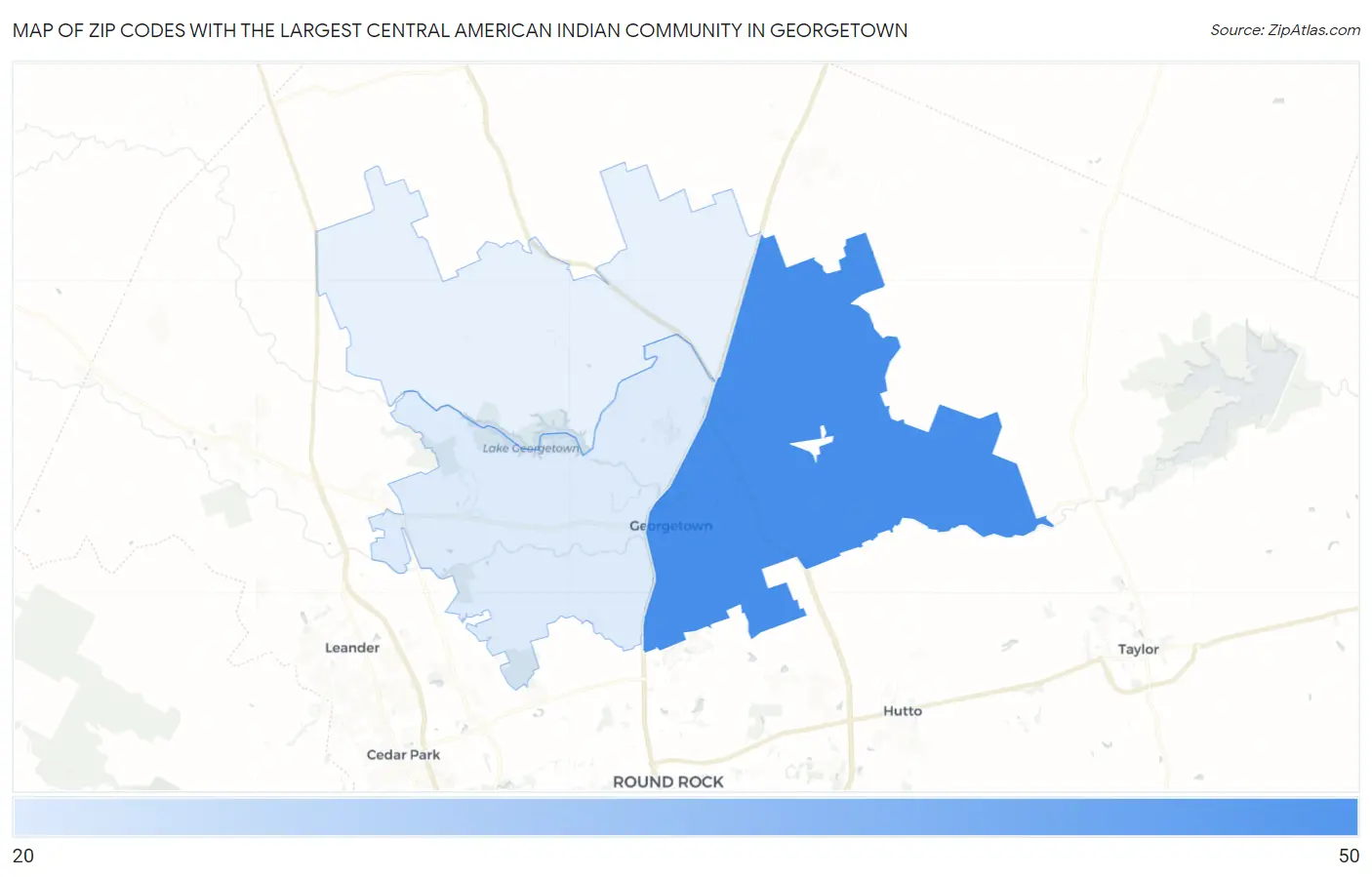Click the Taylor city label
This screenshot has width=1372, height=877.
(1138, 649)
